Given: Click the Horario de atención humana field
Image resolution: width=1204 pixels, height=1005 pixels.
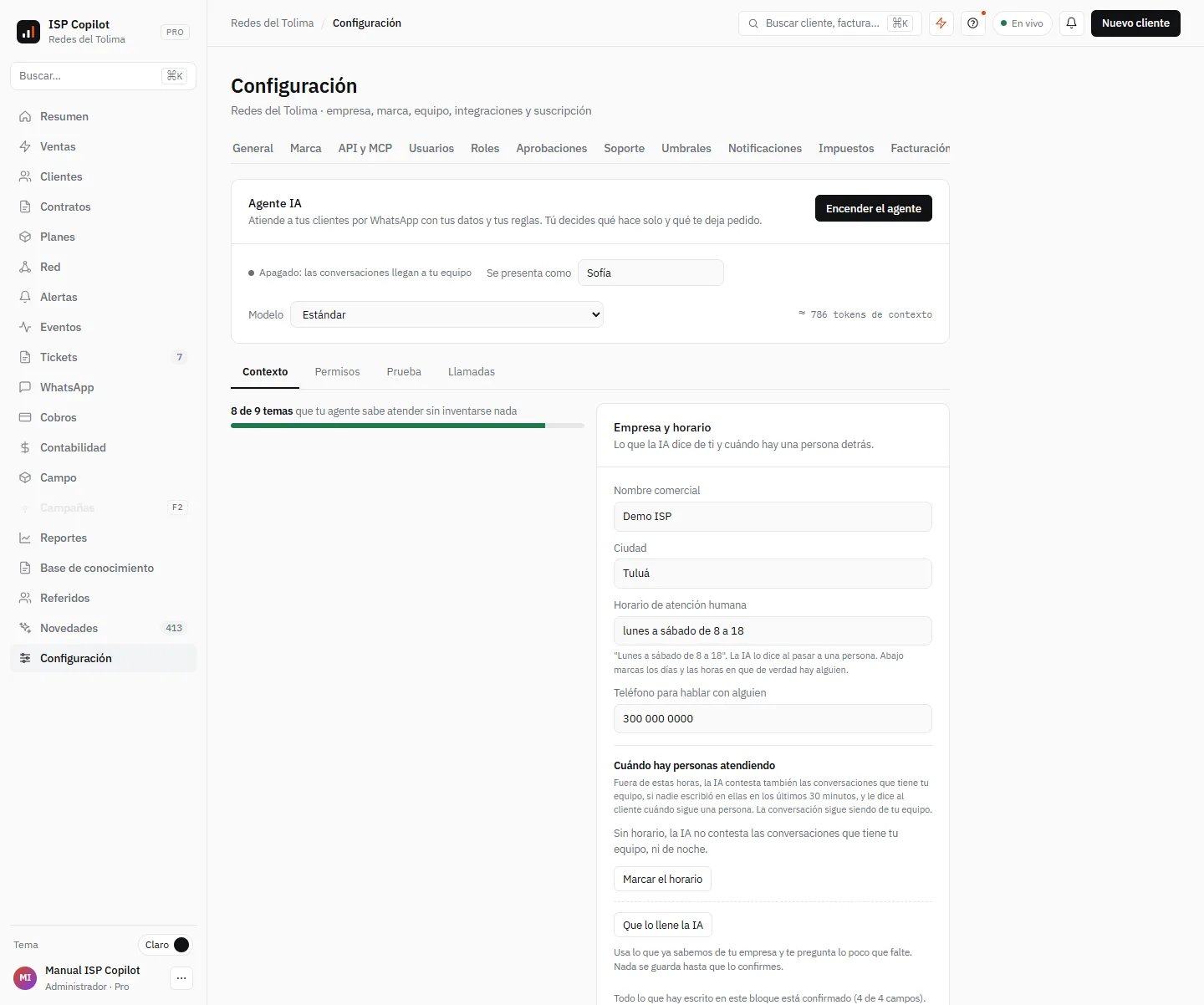Looking at the screenshot, I should [x=773, y=631].
